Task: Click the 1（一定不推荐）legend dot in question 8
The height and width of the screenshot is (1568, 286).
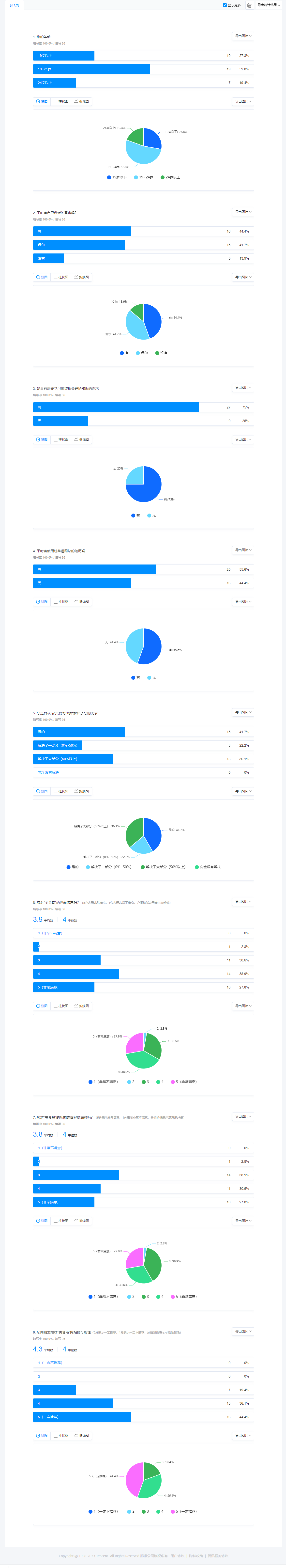Action: point(91,1511)
